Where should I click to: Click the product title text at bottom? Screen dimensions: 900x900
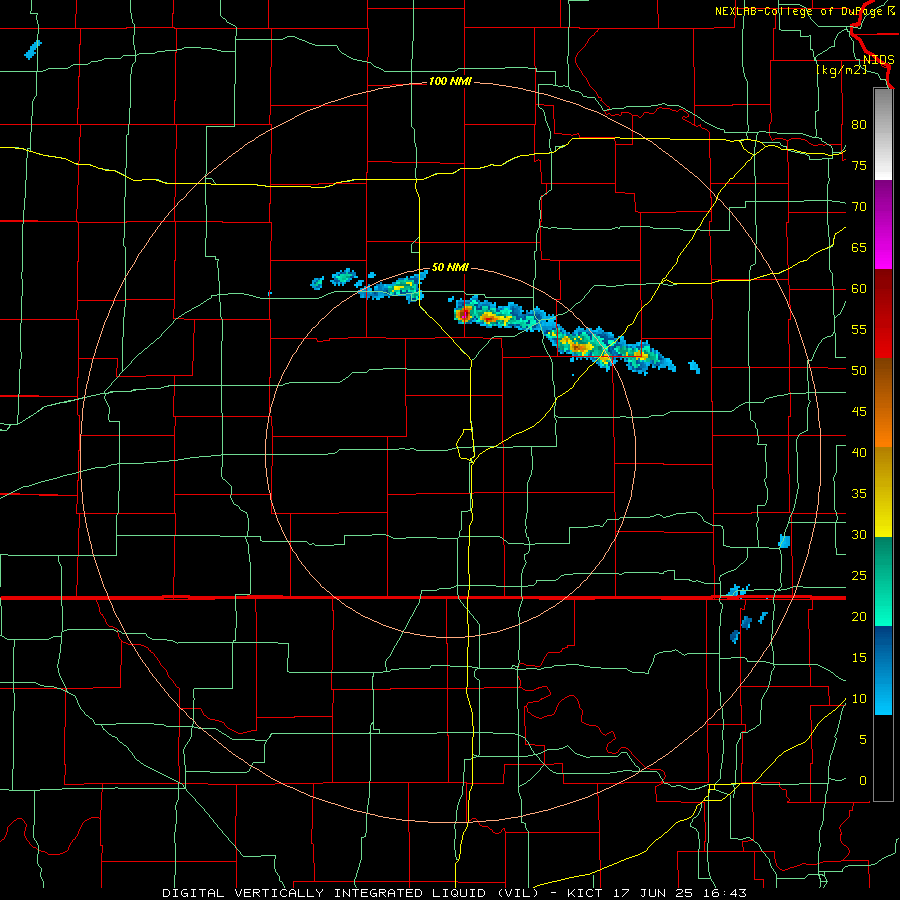(454, 893)
